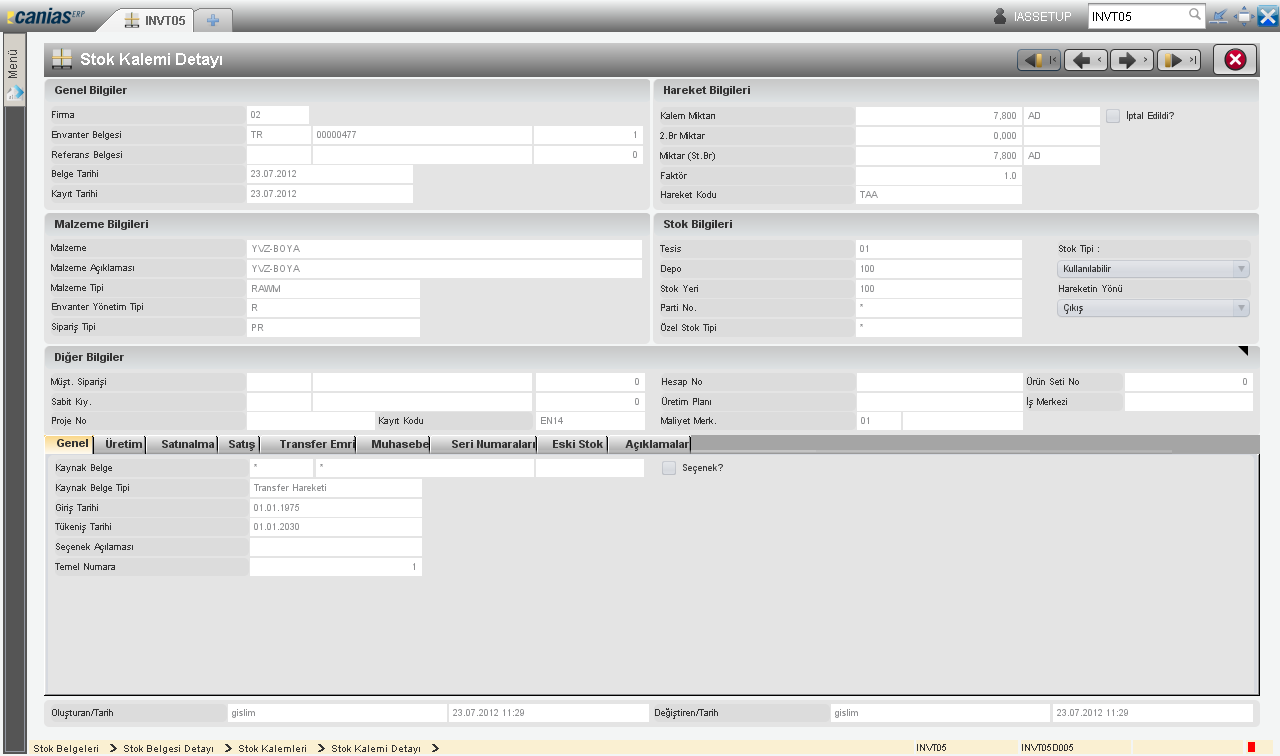
Task: Click INVT05D005 in the status bar
Action: point(1047,748)
